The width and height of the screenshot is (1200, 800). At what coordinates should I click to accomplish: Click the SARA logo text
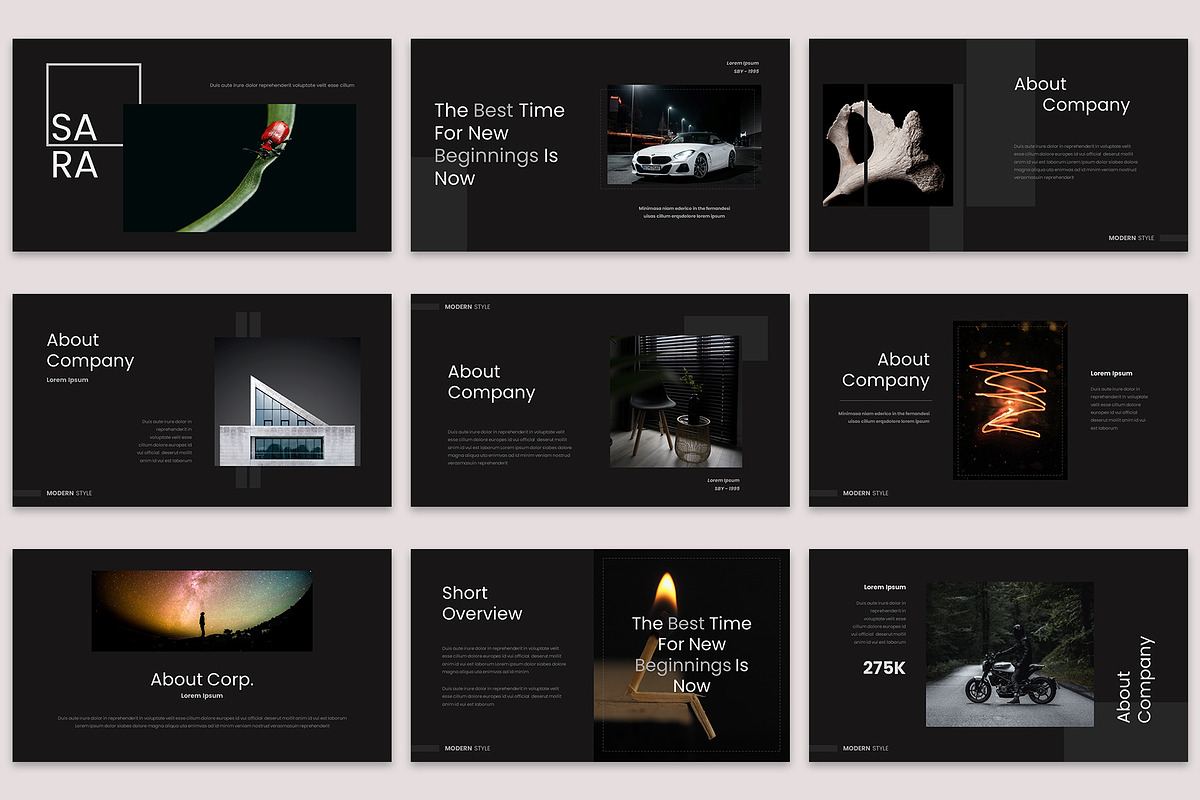75,146
